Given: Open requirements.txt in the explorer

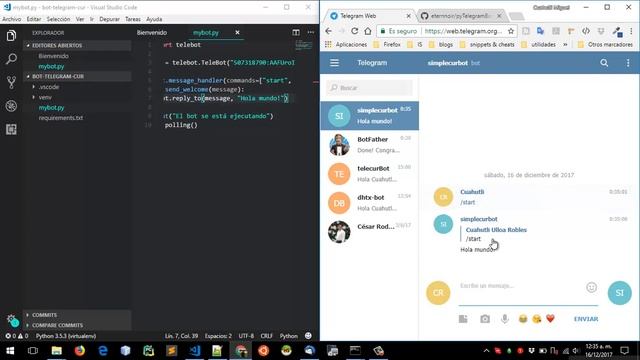Looking at the screenshot, I should (x=61, y=118).
